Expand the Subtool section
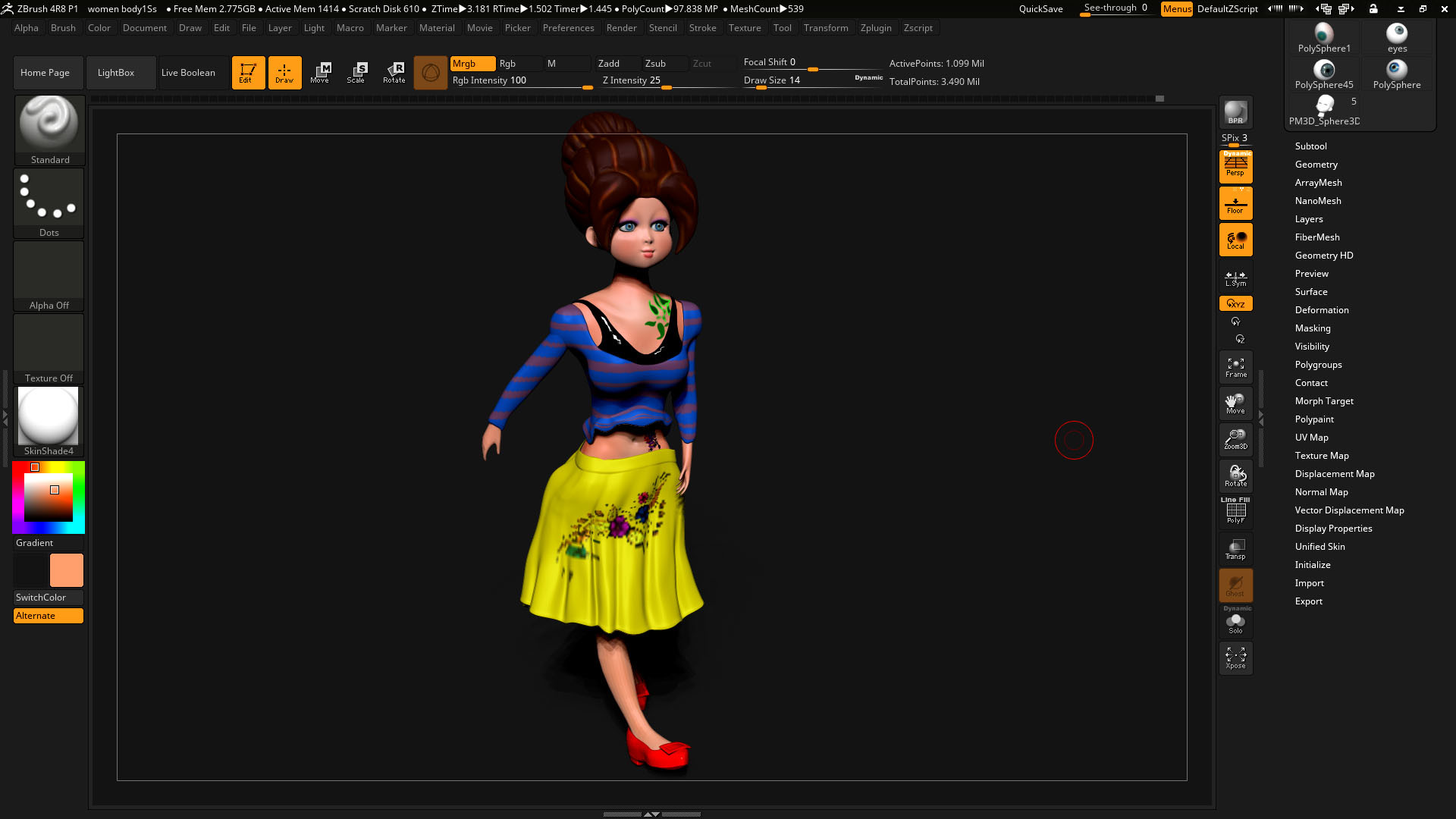Screen dimensions: 1456x819 click(1311, 146)
